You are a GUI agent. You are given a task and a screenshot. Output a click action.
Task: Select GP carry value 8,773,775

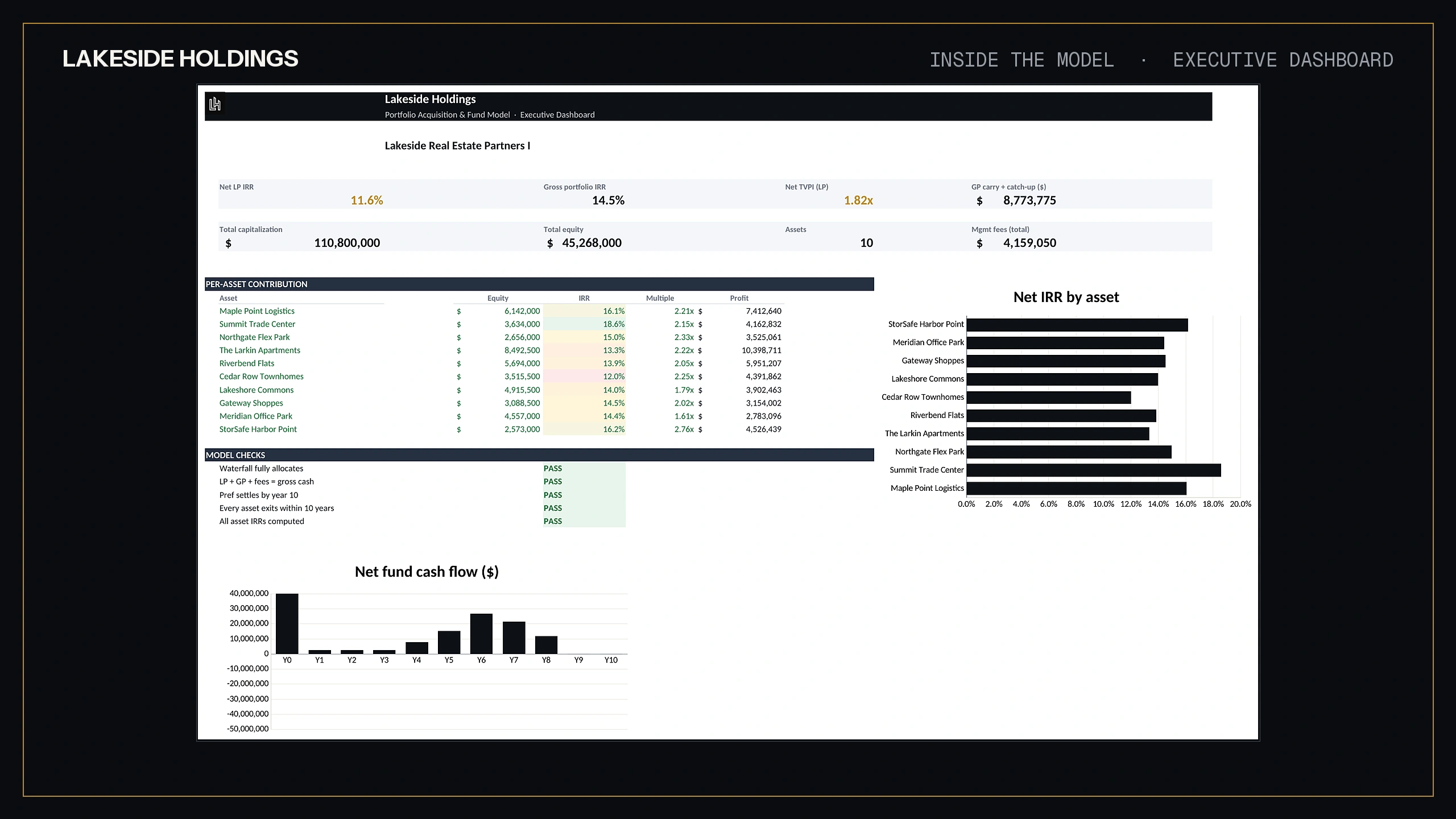(1029, 200)
